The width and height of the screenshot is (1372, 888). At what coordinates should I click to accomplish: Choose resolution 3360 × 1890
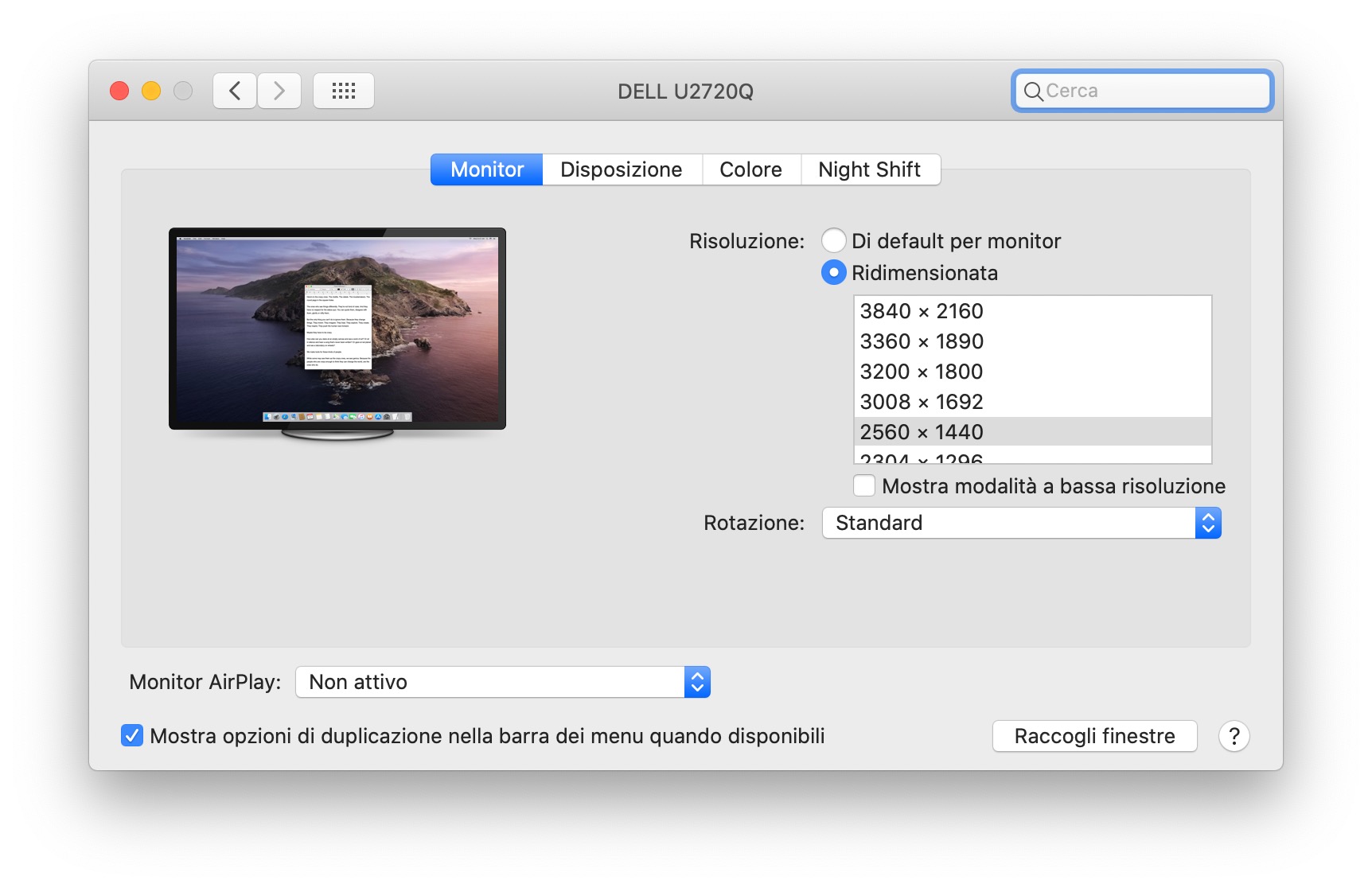pos(1033,341)
